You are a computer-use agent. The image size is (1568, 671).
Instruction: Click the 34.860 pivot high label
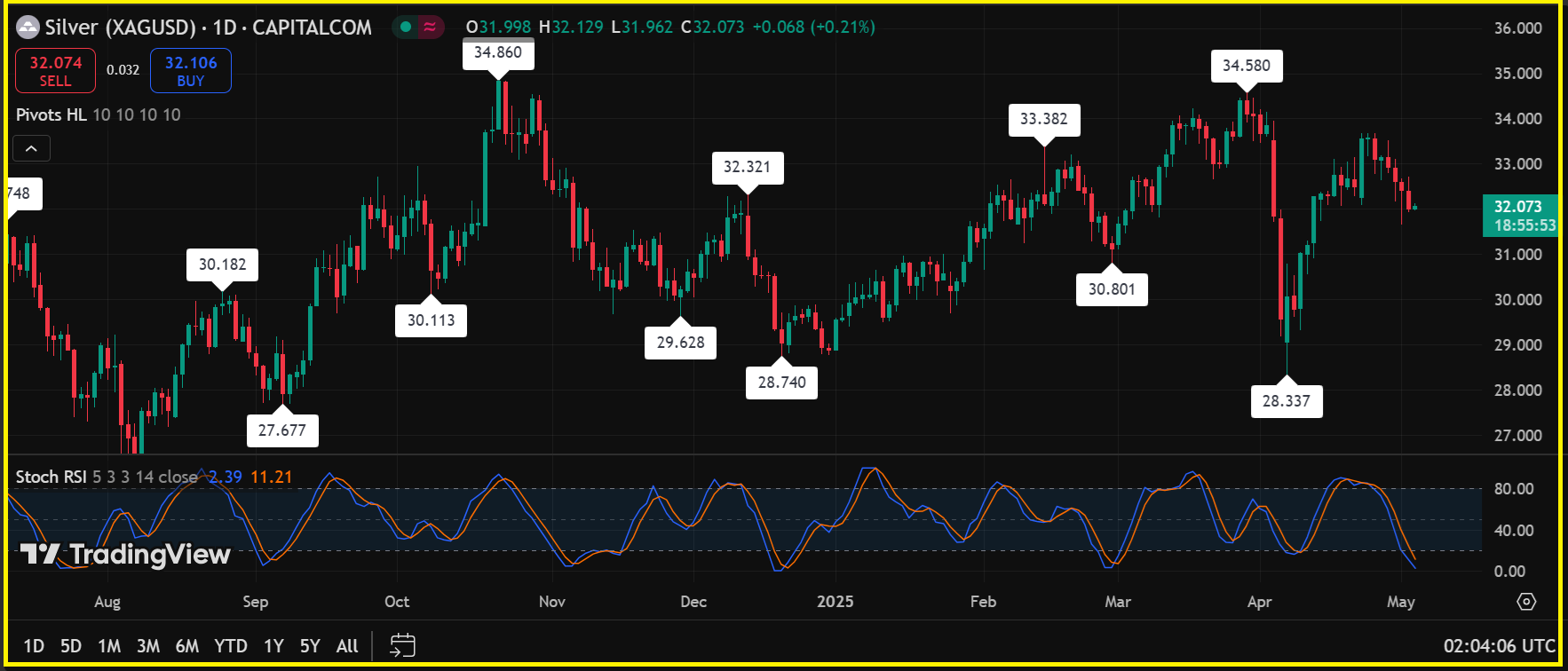click(498, 52)
